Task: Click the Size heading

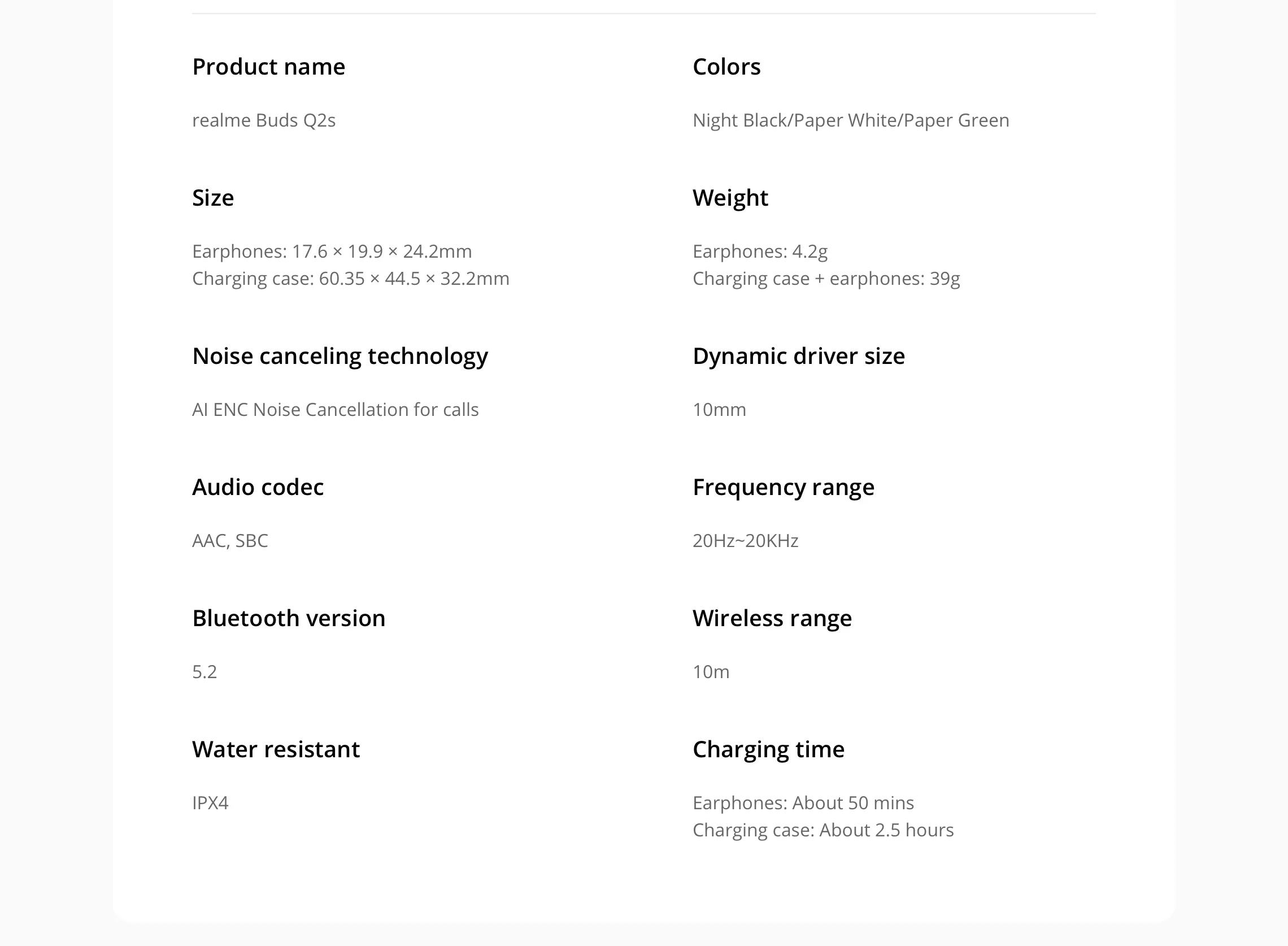Action: point(213,198)
